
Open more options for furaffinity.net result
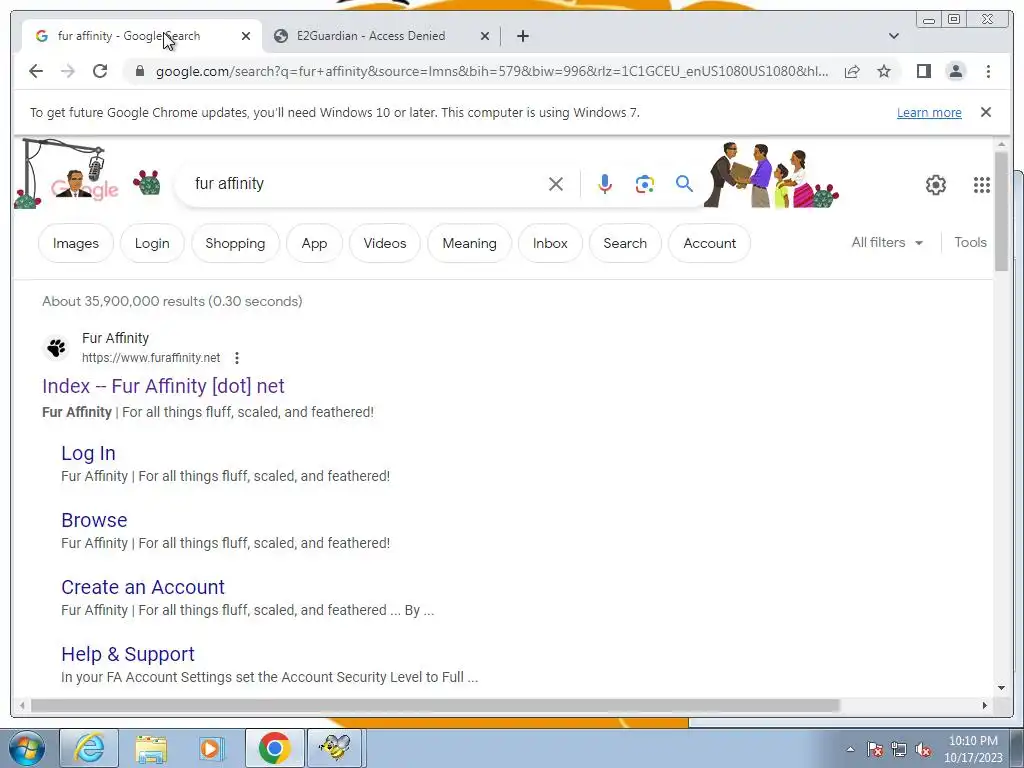(x=237, y=358)
